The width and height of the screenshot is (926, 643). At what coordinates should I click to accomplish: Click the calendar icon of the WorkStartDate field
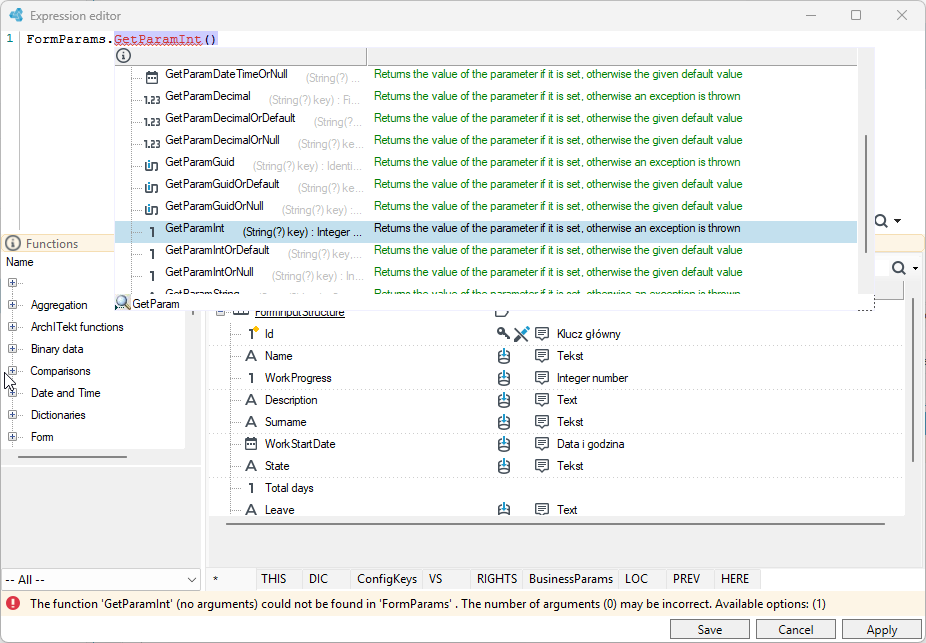[x=251, y=444]
